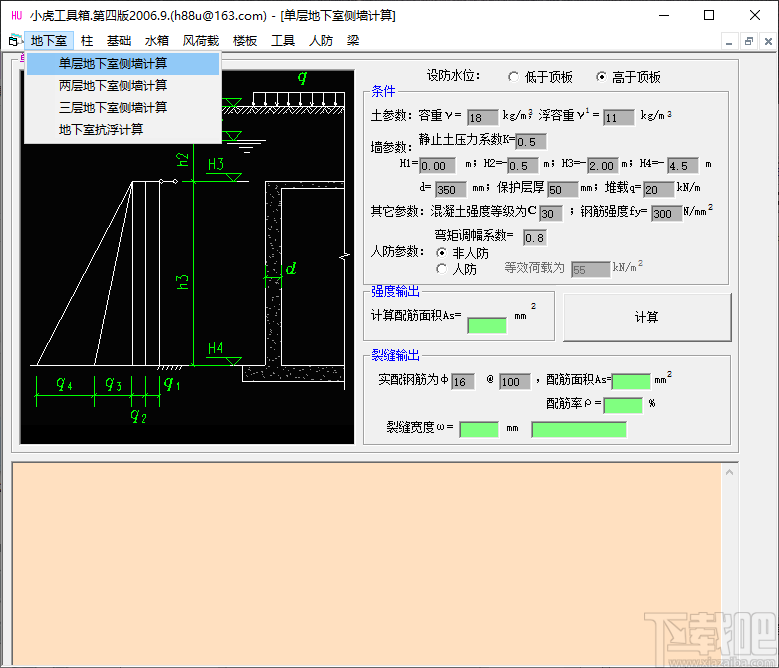
Task: Open the 楼板 menu
Action: click(x=245, y=41)
